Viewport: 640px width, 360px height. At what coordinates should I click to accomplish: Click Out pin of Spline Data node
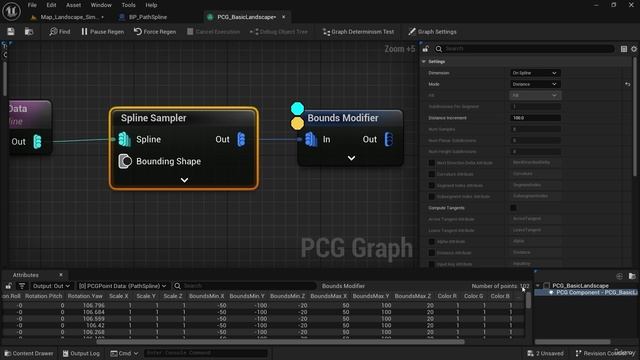click(37, 142)
